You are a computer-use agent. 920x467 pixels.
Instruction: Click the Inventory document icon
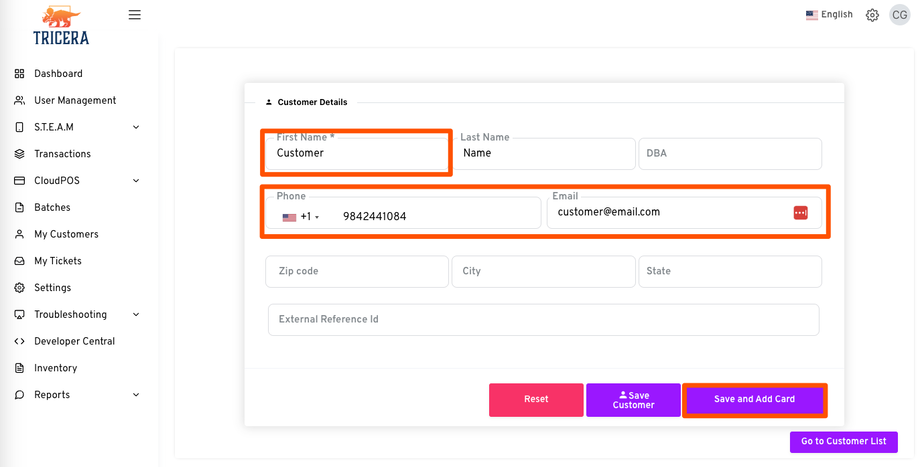coord(20,368)
